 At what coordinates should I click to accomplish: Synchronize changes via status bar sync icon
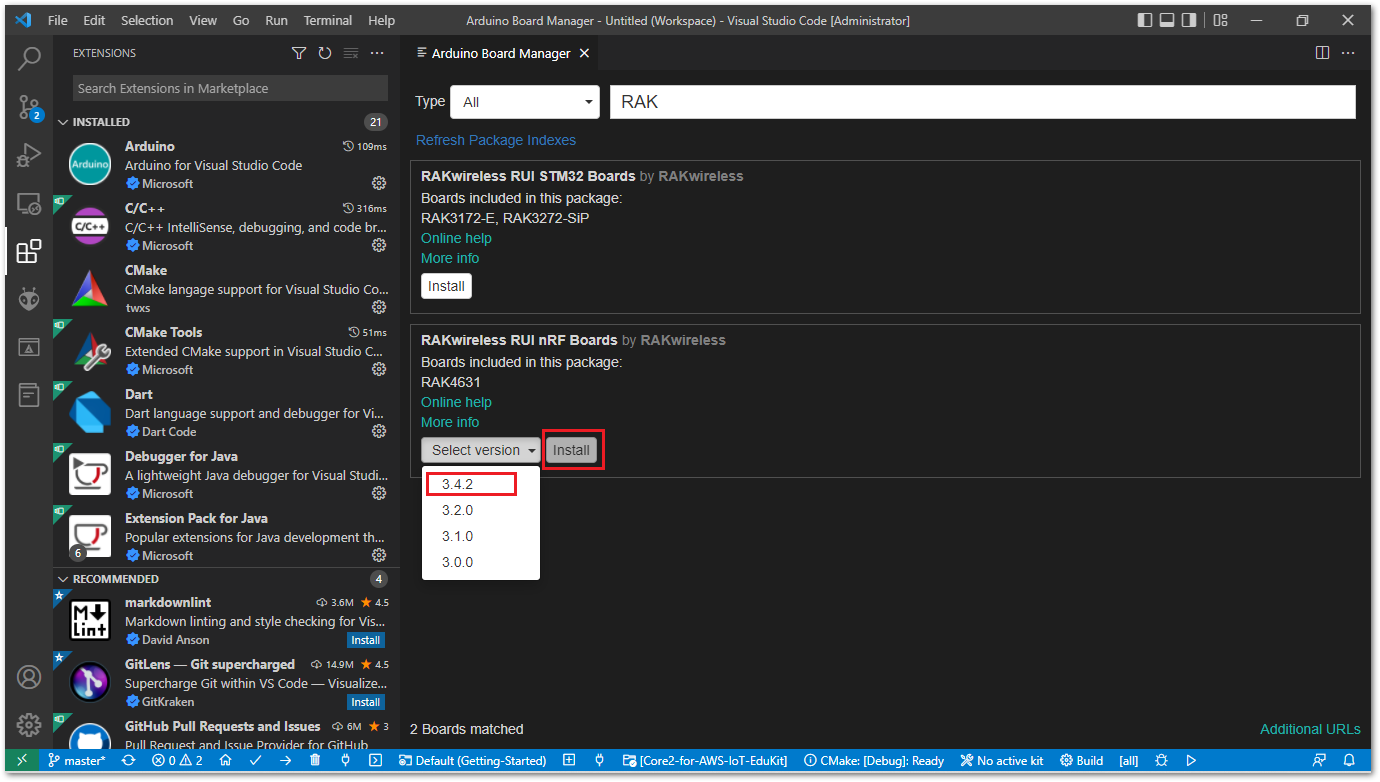128,760
